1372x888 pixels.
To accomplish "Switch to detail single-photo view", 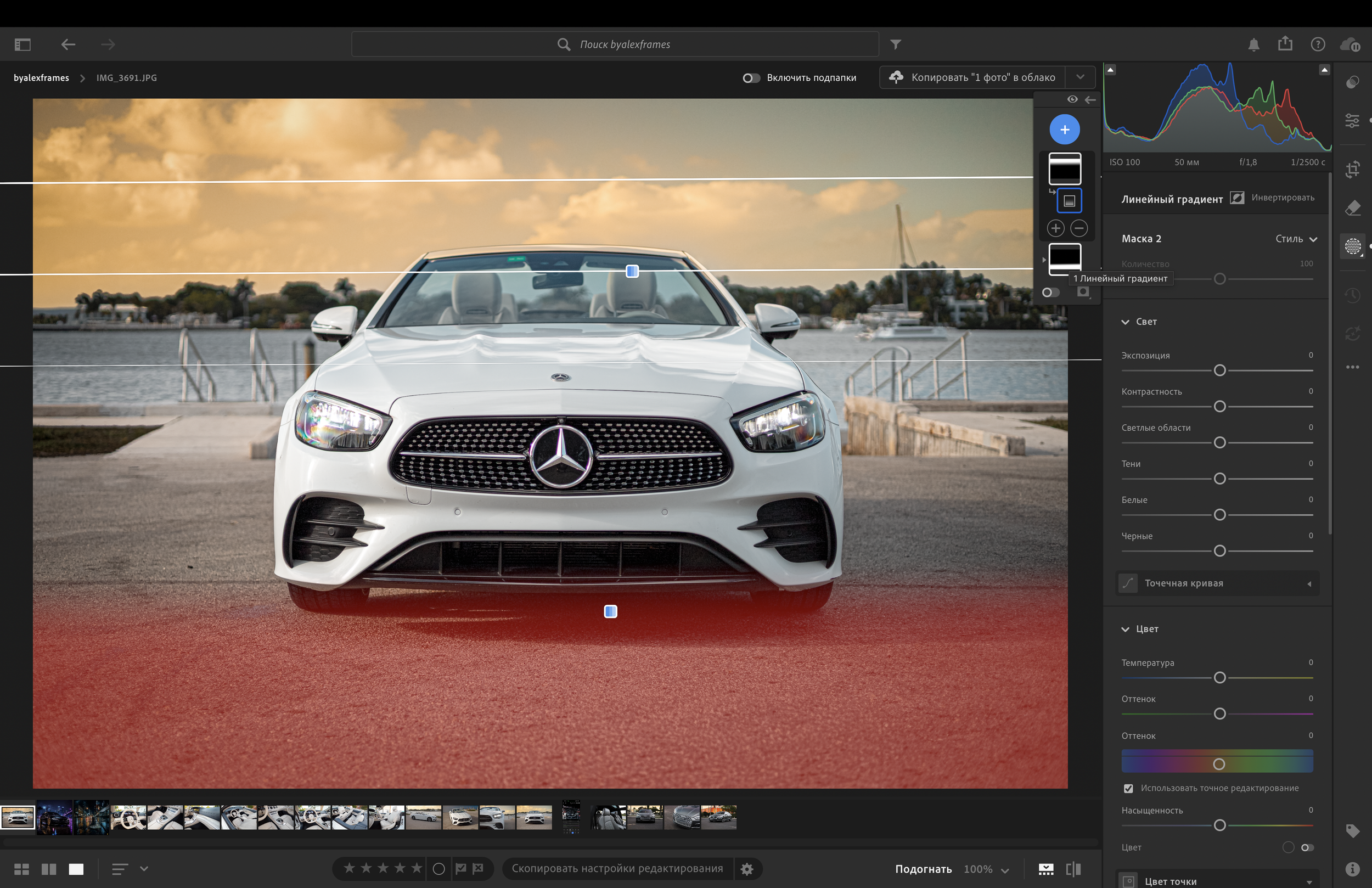I will click(x=76, y=869).
